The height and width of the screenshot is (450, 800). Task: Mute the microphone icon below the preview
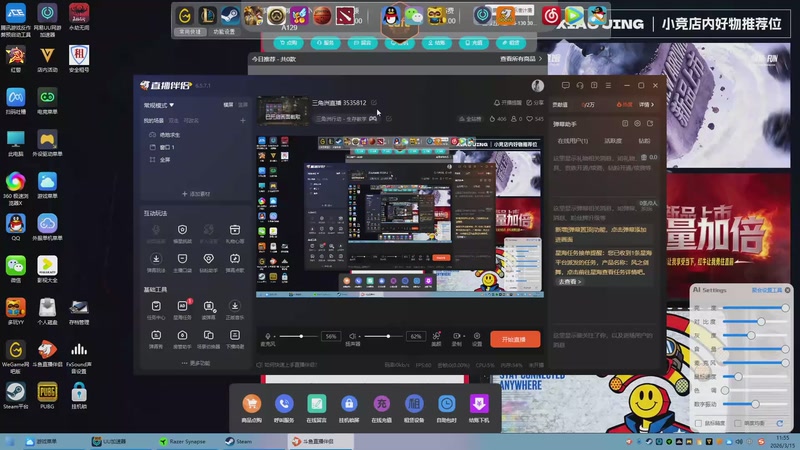(267, 336)
